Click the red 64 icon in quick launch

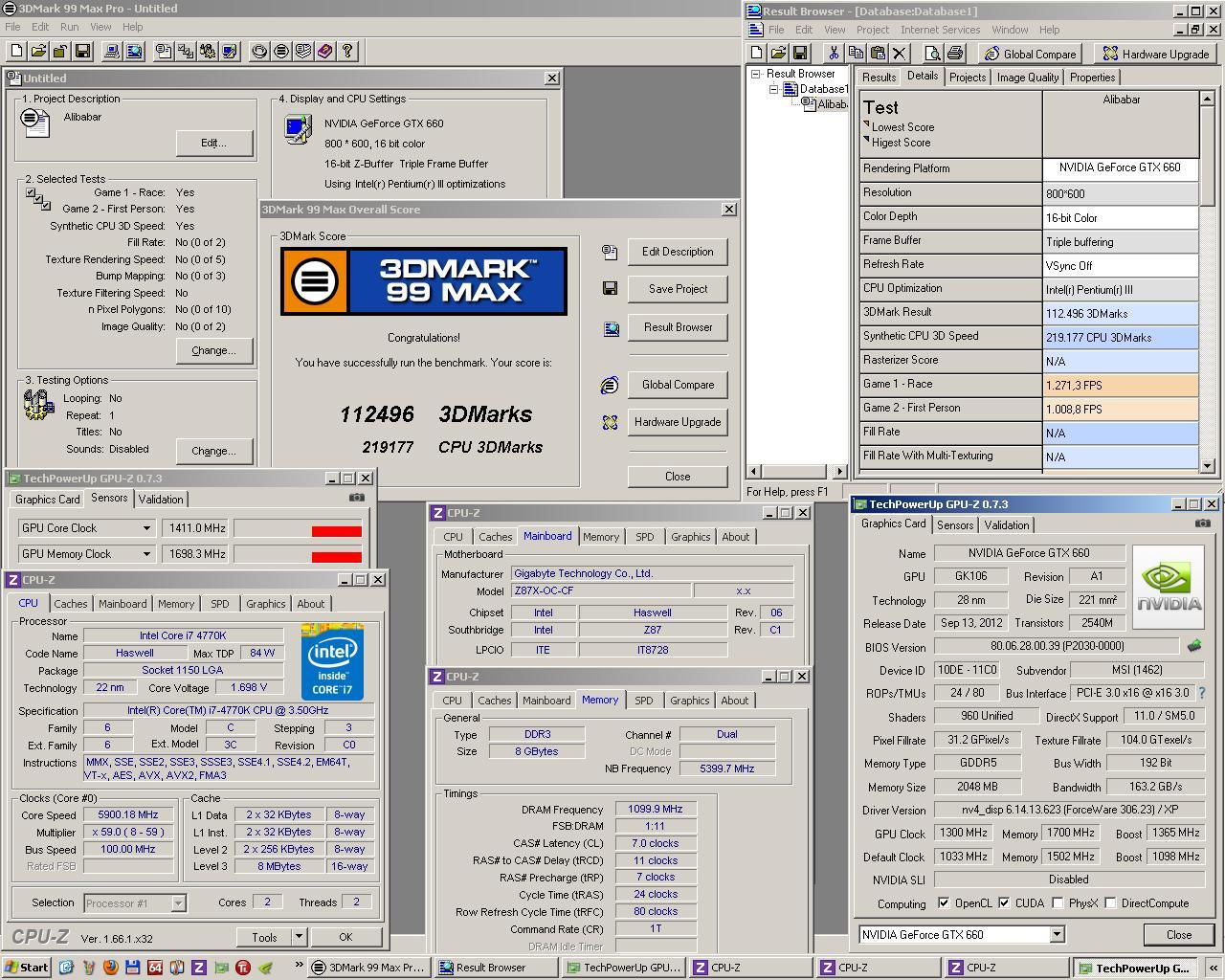pyautogui.click(x=154, y=968)
